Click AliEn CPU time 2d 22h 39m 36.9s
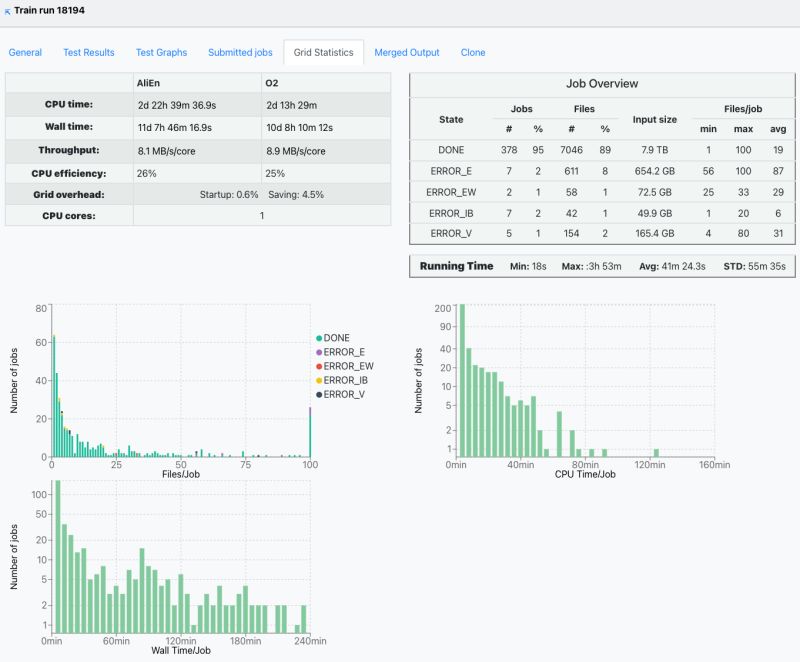Image resolution: width=800 pixels, height=662 pixels. click(177, 106)
